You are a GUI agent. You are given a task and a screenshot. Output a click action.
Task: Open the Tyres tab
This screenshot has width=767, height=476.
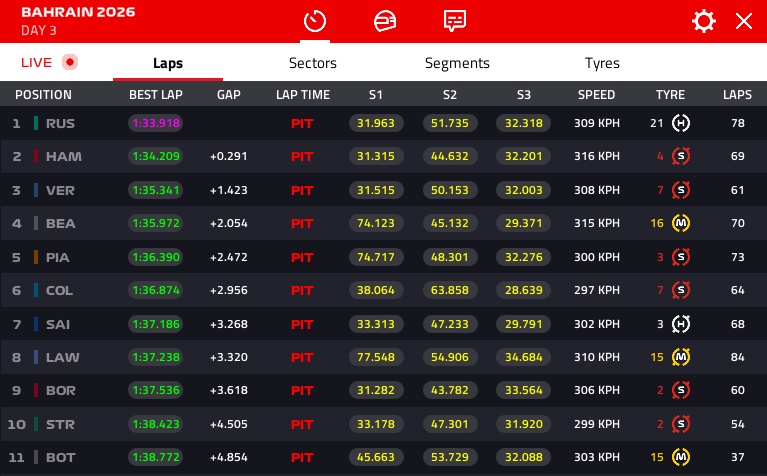click(602, 63)
